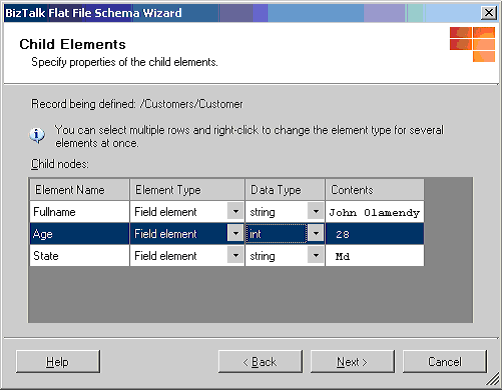
Task: Click the blue information icon
Action: [37, 135]
